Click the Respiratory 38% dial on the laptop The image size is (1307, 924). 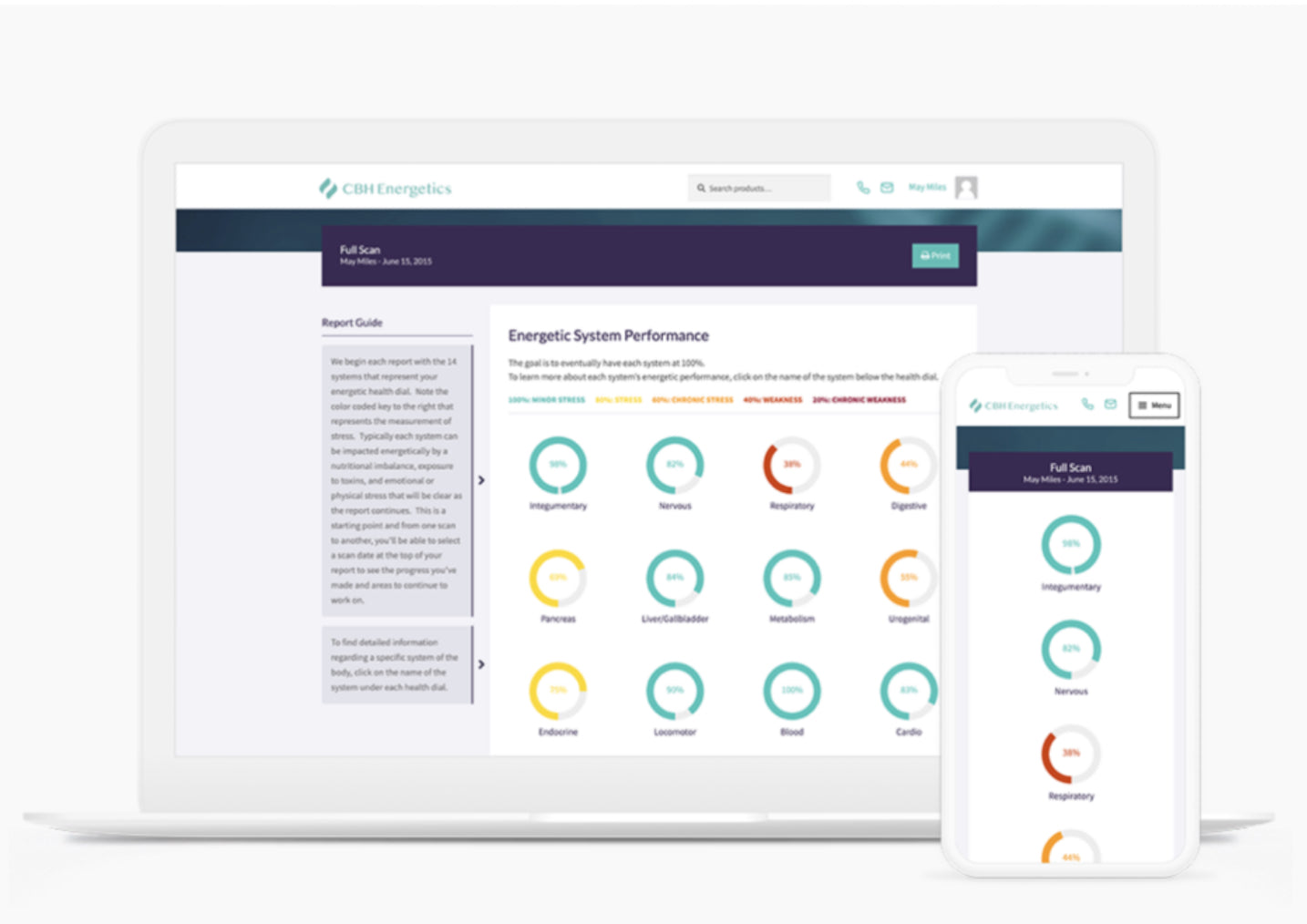[791, 465]
